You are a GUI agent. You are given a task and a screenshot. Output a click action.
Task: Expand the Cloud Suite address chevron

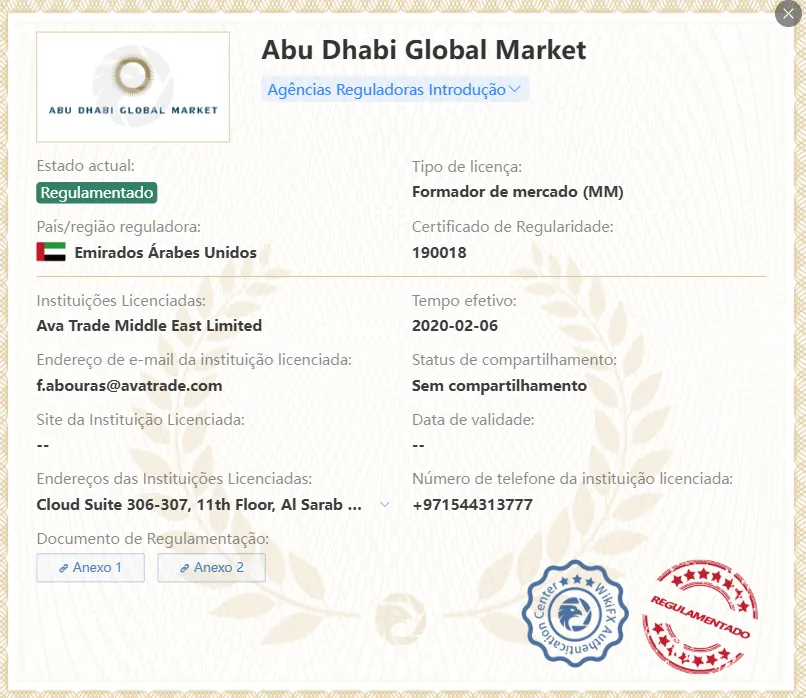[x=384, y=505]
